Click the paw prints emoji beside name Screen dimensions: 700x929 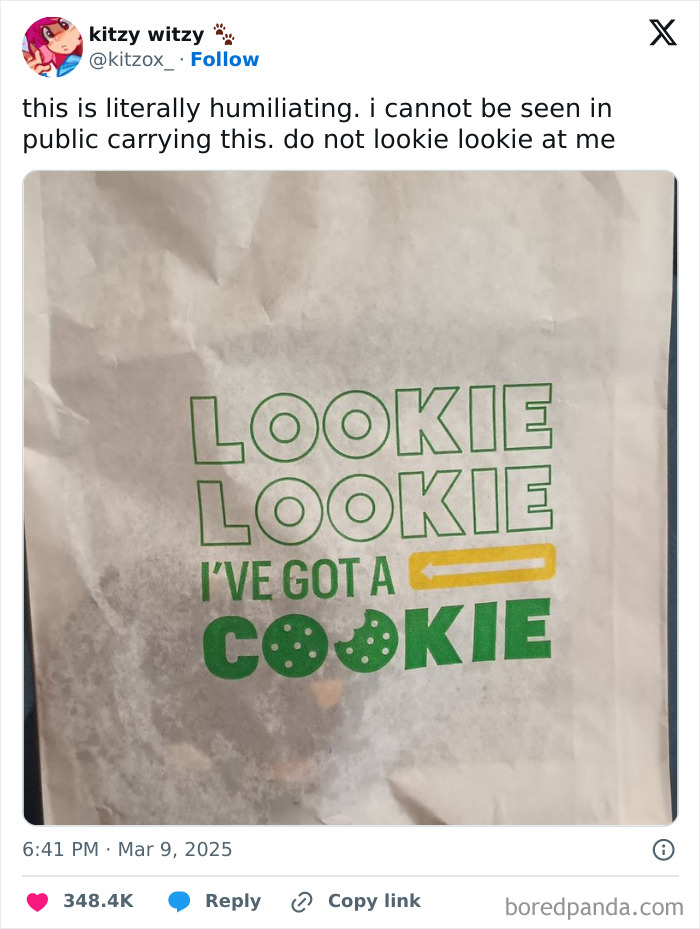pos(224,34)
